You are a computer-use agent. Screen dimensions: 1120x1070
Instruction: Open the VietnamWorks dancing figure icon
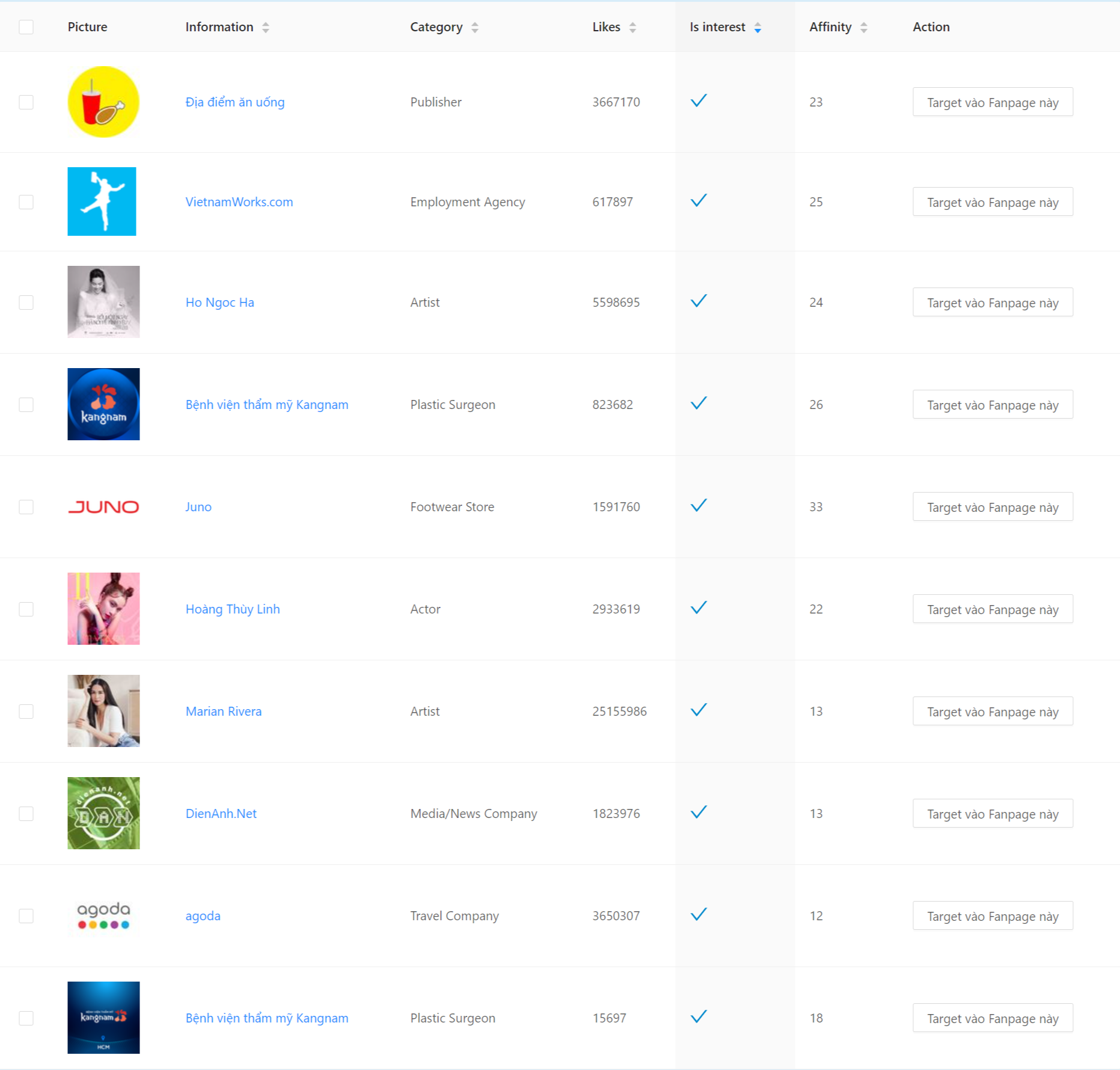102,201
